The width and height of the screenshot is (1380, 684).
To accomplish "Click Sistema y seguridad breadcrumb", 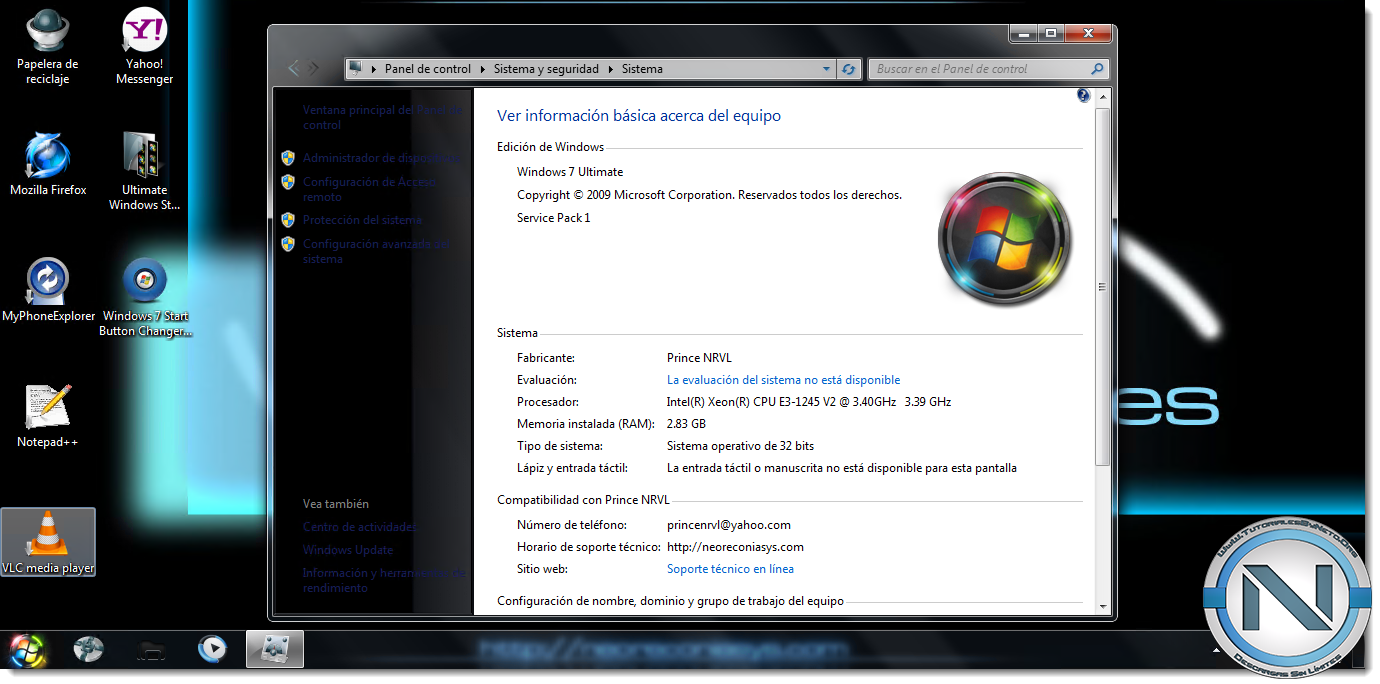I will (546, 69).
